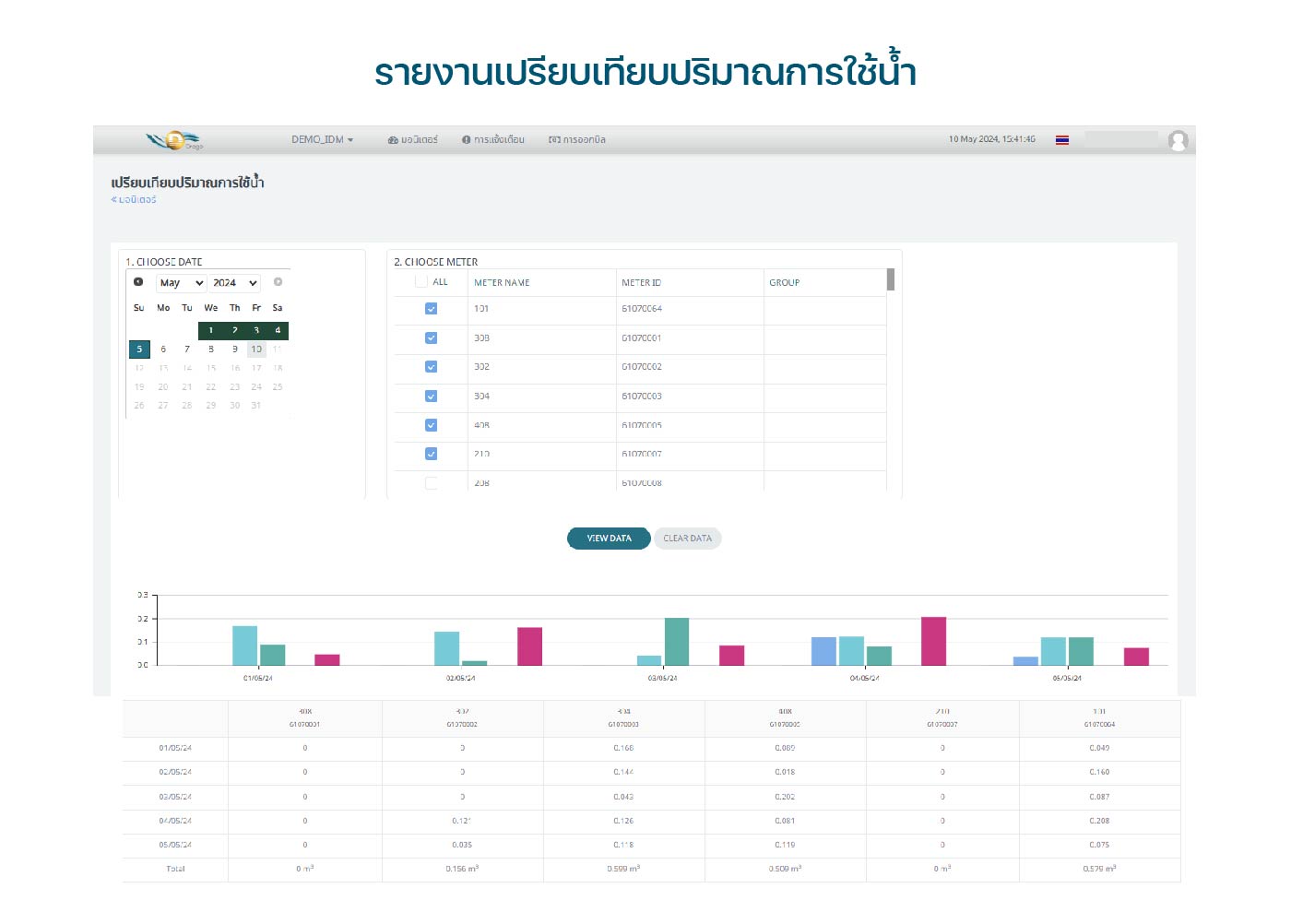Uncheck the checkbox for meter 61070064
This screenshot has width=1291, height=924.
pyautogui.click(x=431, y=309)
